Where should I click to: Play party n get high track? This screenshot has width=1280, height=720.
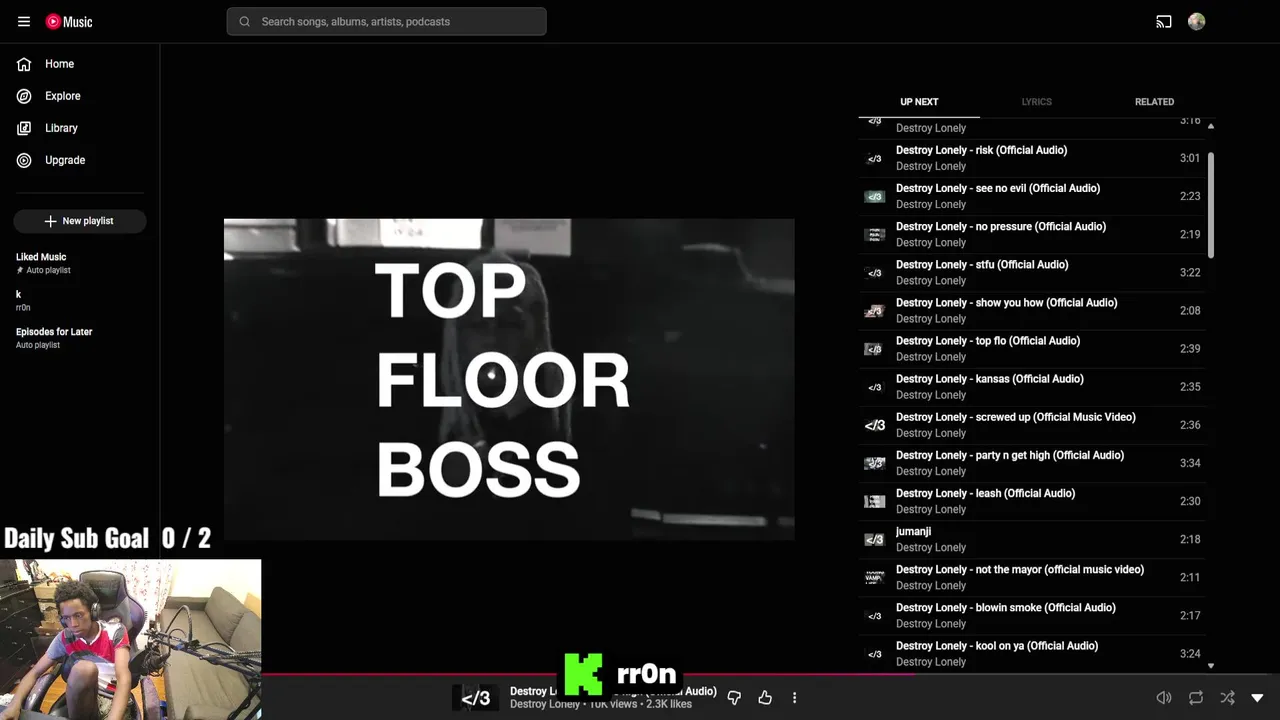1032,462
